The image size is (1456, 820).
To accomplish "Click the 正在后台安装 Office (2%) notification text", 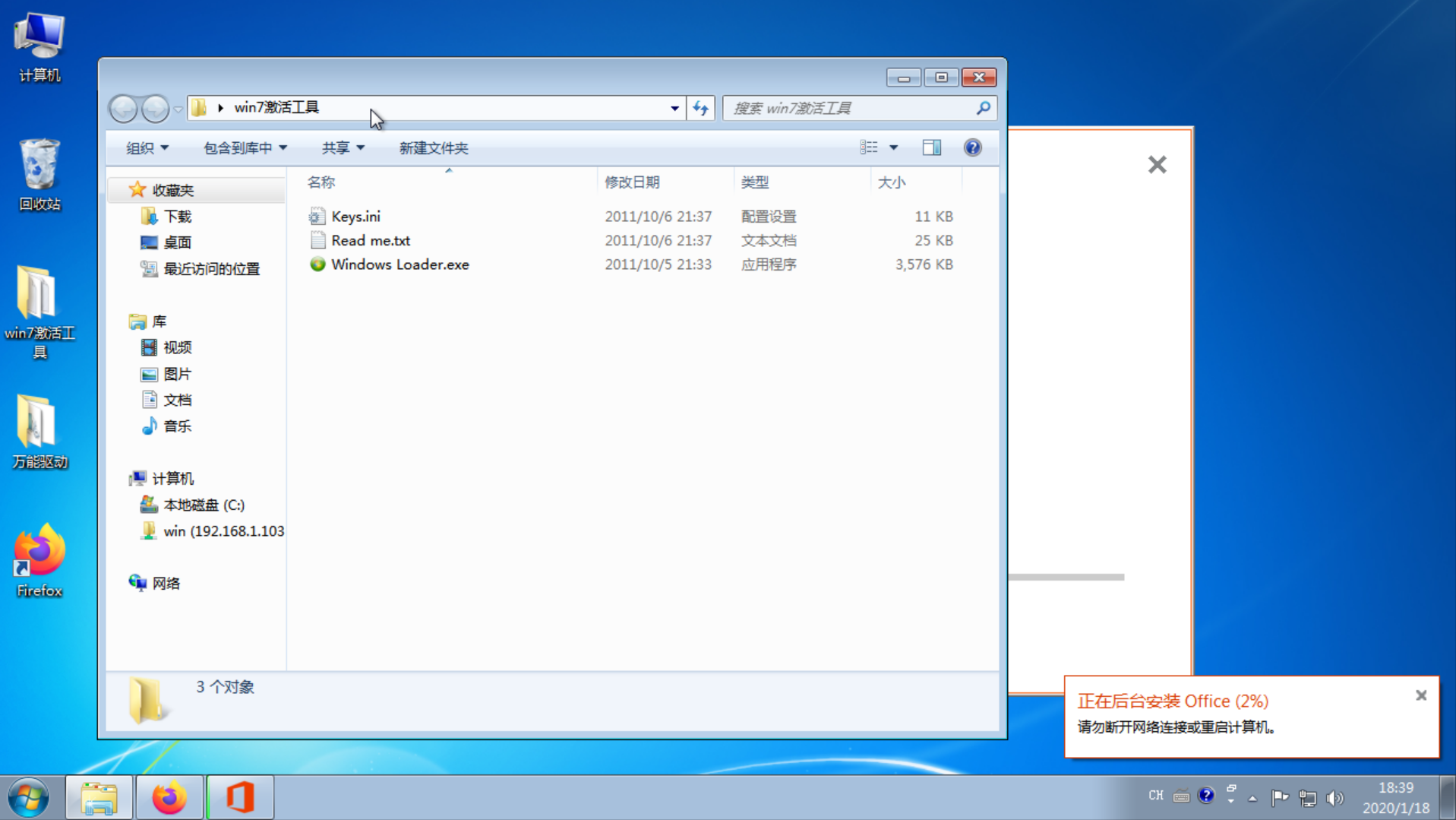I will coord(1173,701).
